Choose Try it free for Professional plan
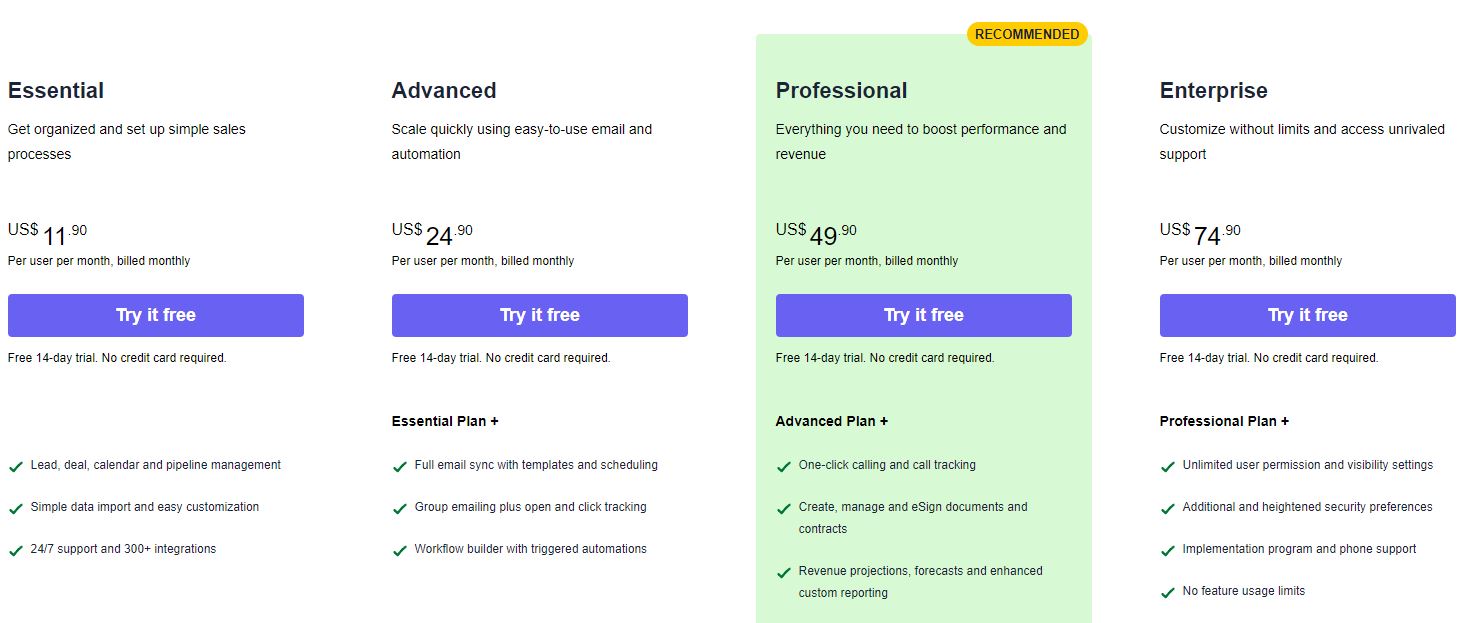Image resolution: width=1461 pixels, height=623 pixels. (x=924, y=315)
